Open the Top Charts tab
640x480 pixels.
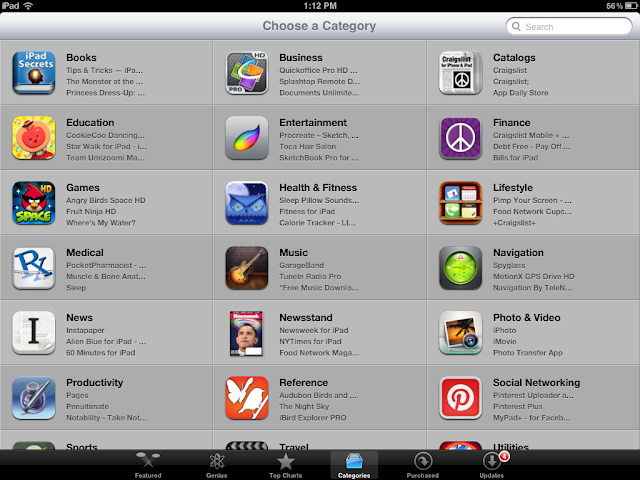285,465
